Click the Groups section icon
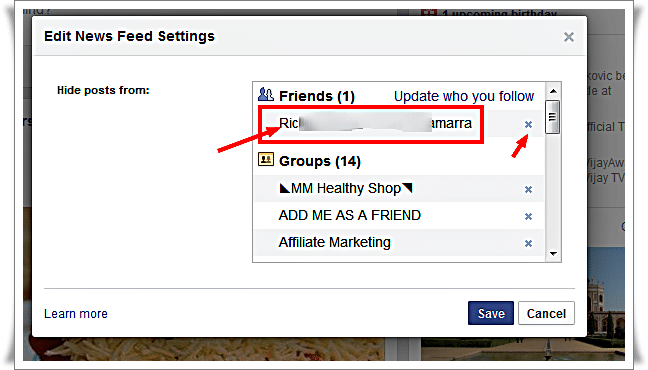The image size is (648, 370). (x=266, y=159)
